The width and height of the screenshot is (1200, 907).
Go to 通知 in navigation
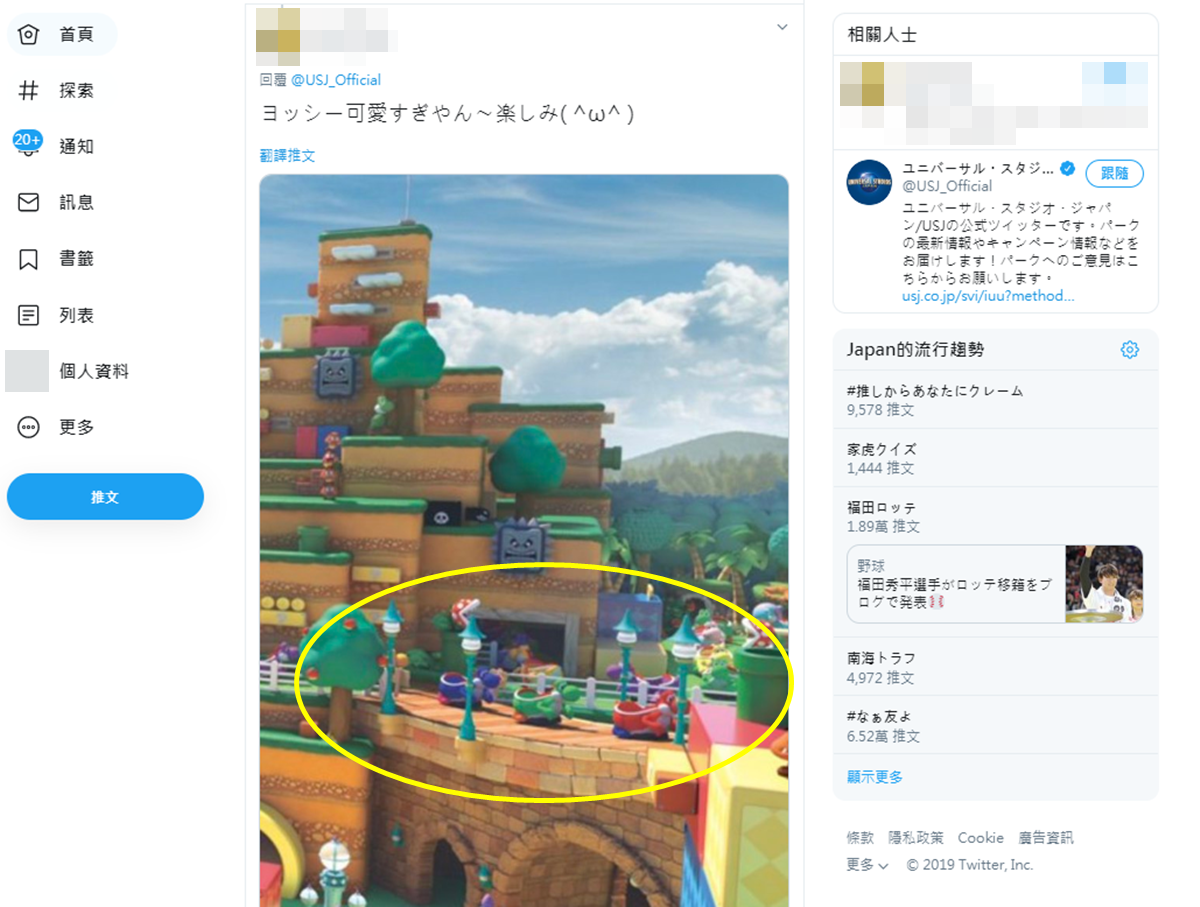[x=77, y=147]
